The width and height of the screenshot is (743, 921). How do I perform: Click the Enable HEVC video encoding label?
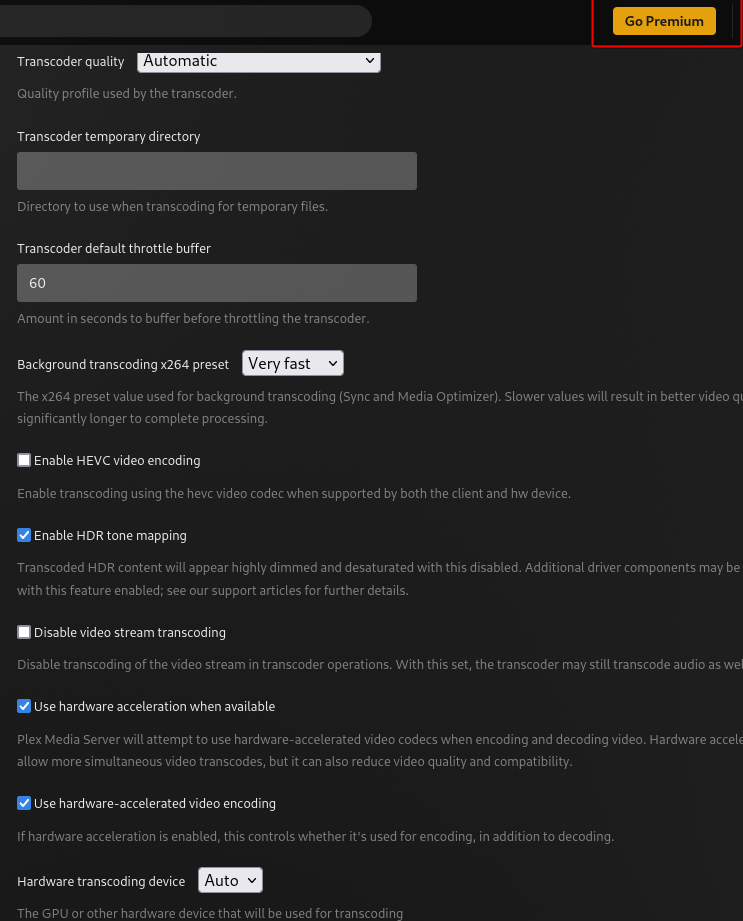[x=117, y=459]
